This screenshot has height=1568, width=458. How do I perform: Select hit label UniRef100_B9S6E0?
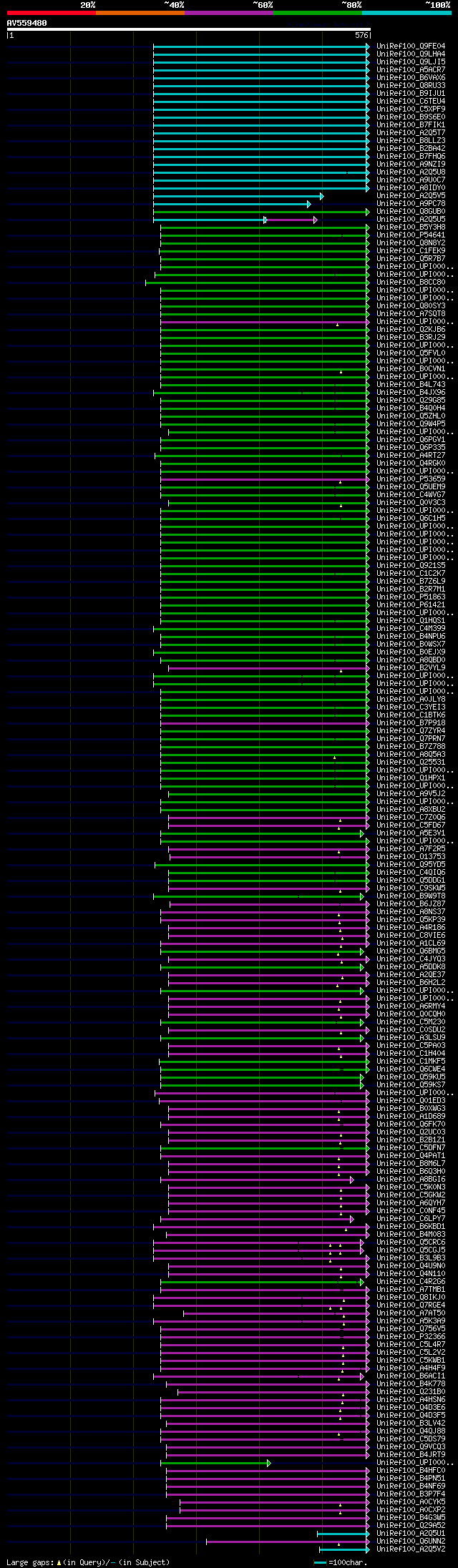pyautogui.click(x=411, y=117)
